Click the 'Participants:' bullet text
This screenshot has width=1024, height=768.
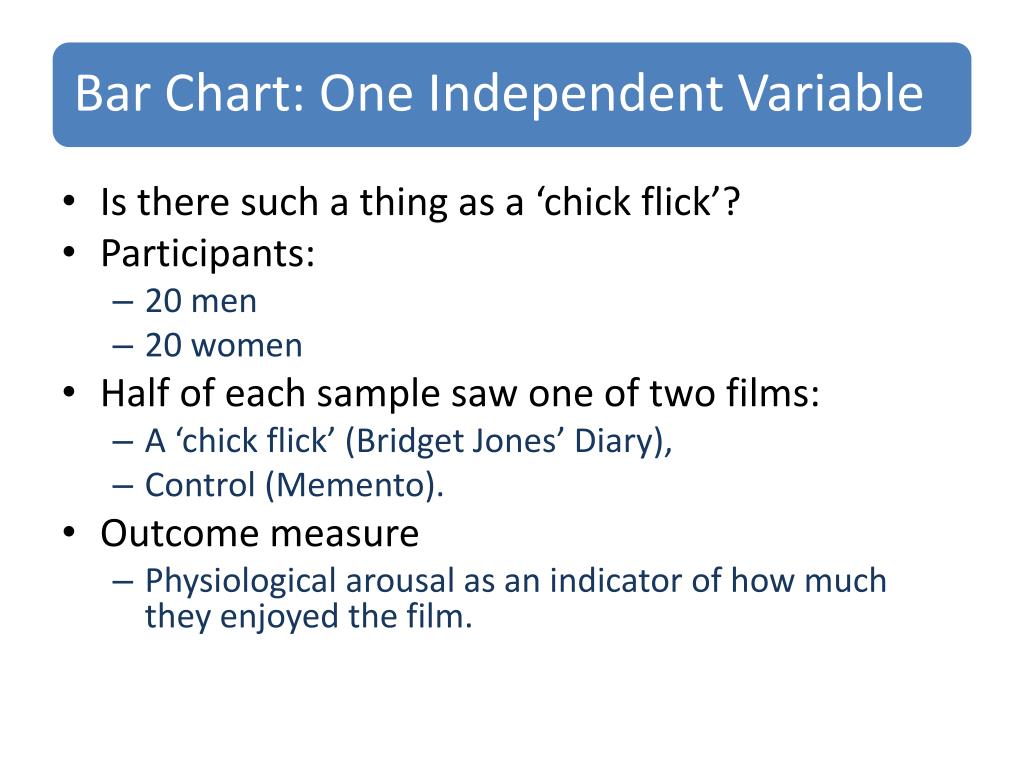tap(208, 253)
